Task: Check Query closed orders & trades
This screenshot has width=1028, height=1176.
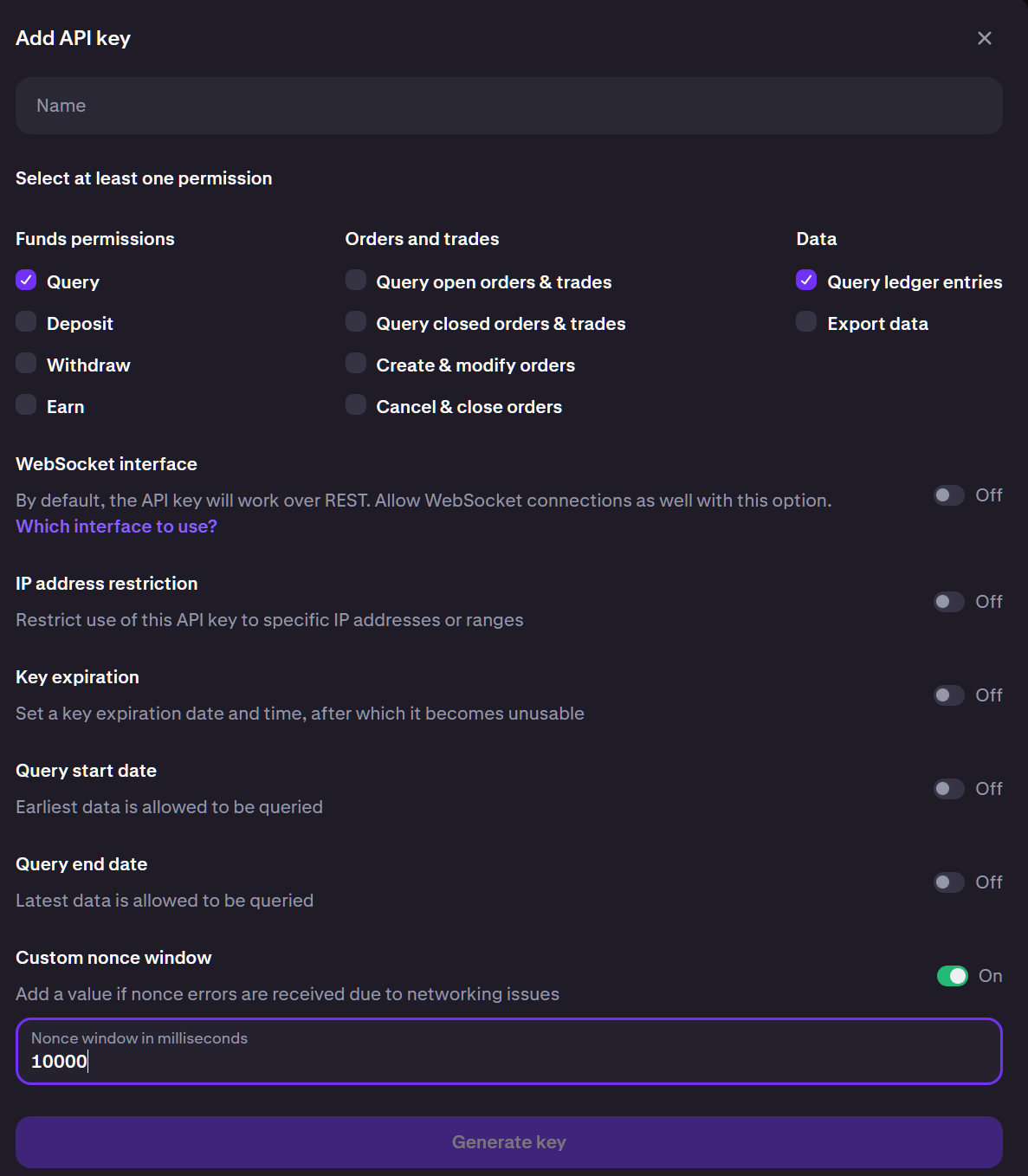Action: [x=356, y=322]
